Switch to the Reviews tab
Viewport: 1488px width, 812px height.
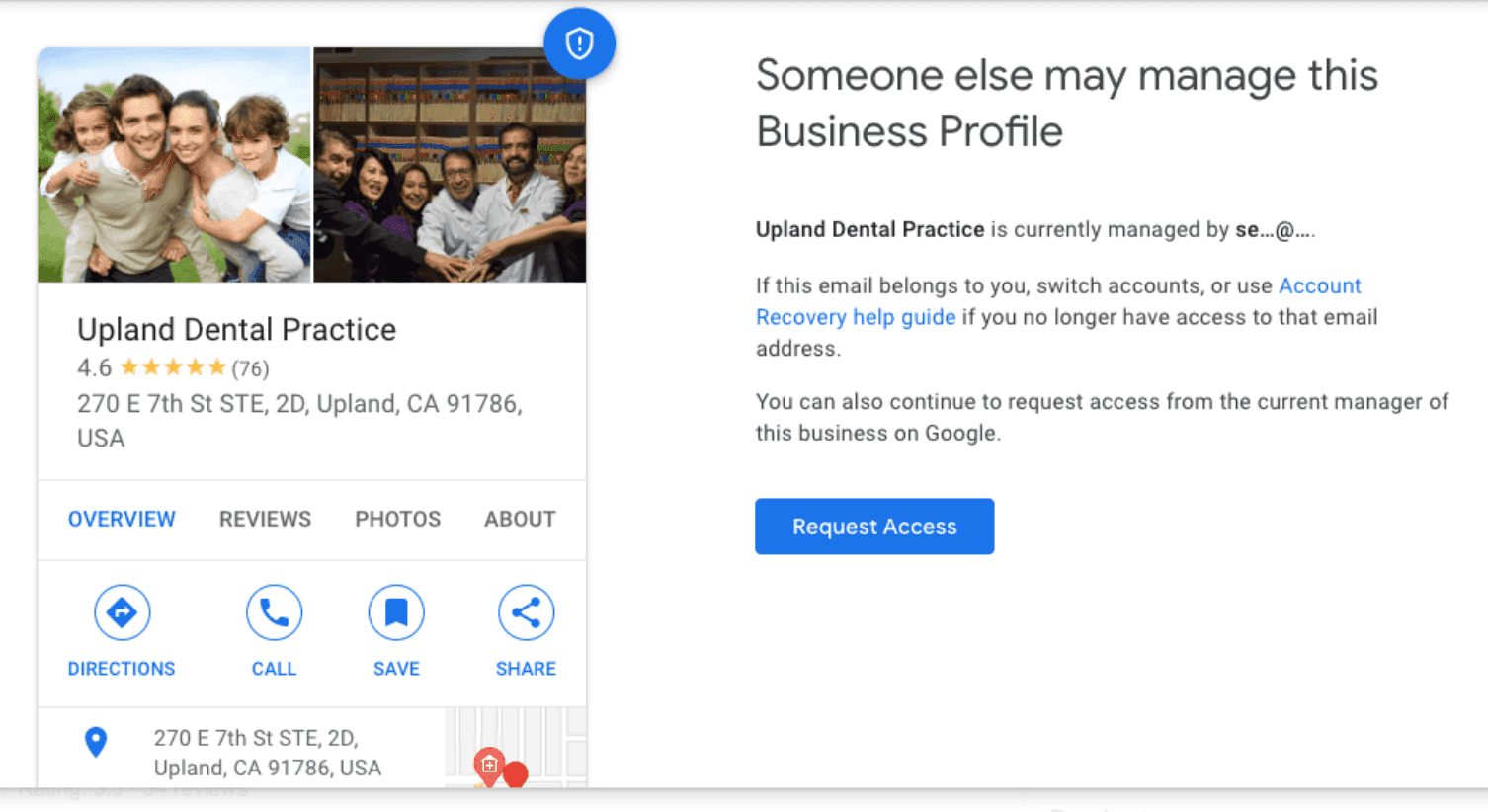click(x=265, y=519)
